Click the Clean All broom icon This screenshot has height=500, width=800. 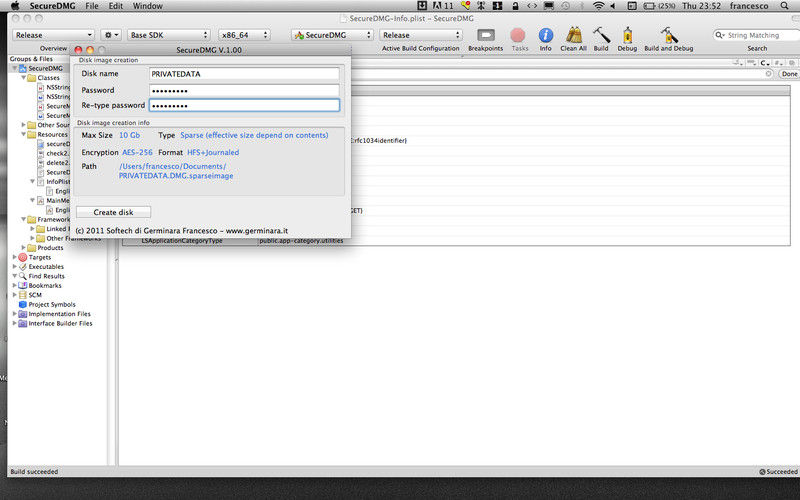point(573,35)
